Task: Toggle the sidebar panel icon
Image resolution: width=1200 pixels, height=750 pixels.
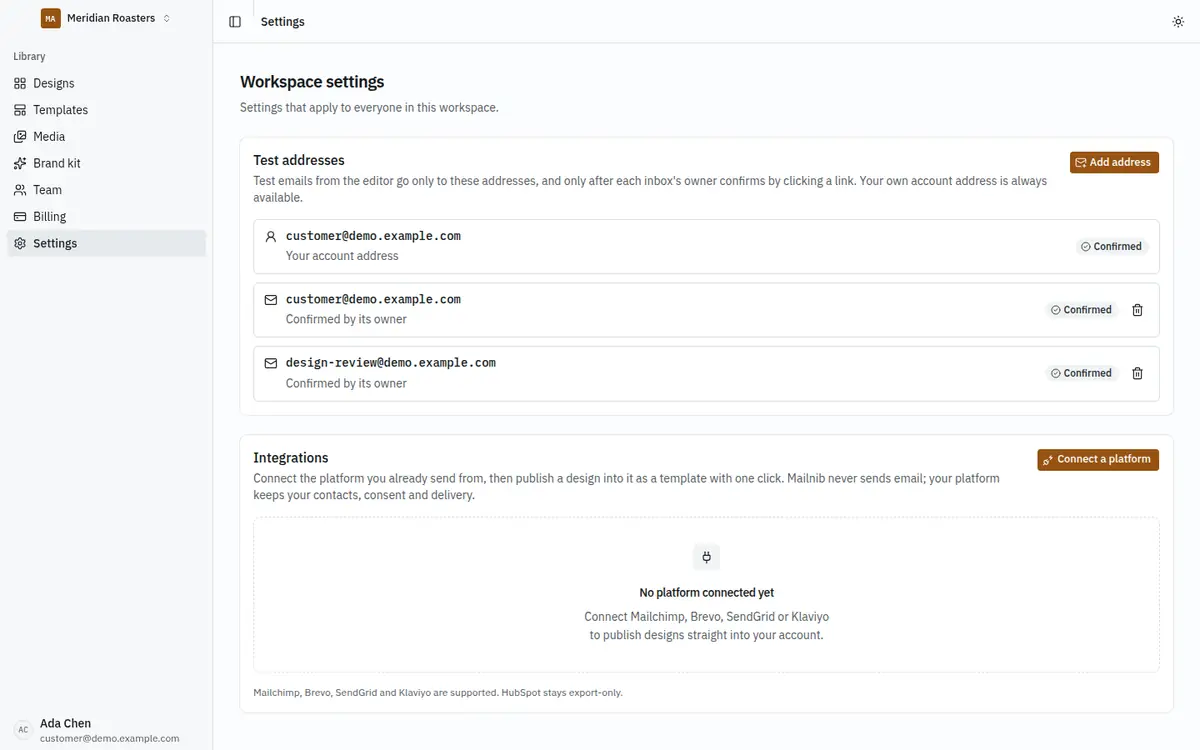Action: point(235,22)
